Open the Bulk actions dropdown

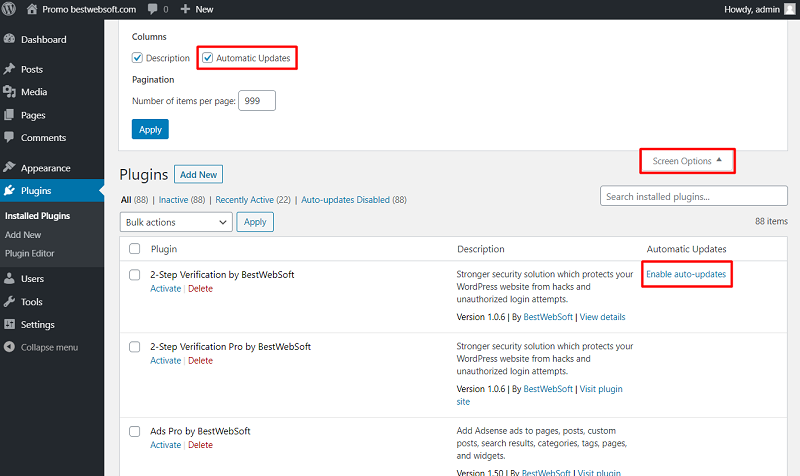(x=176, y=222)
